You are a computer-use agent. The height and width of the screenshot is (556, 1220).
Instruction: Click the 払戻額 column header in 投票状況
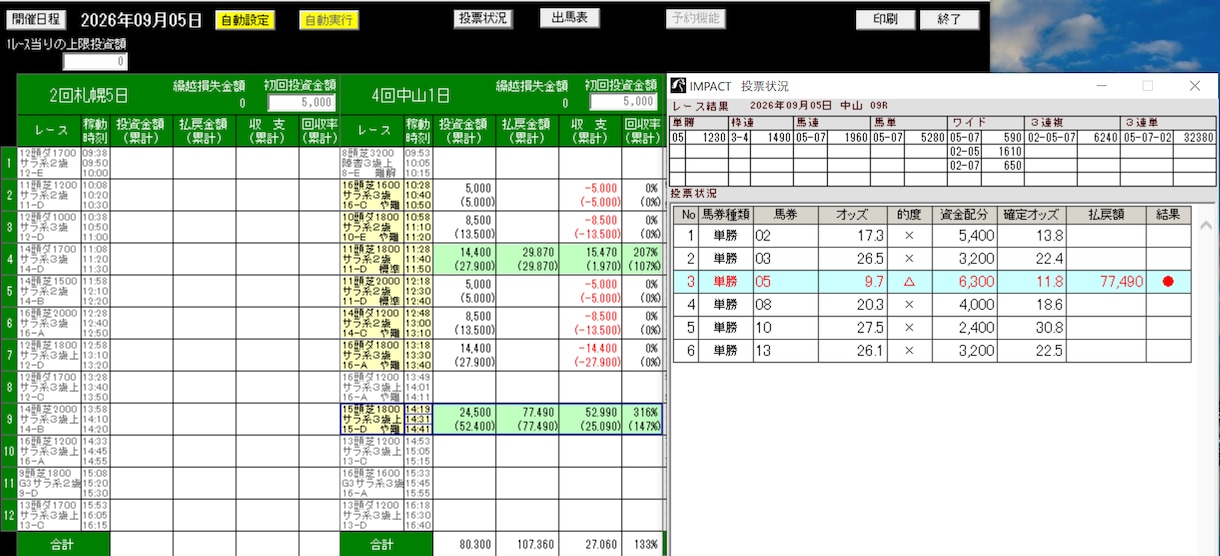(1106, 214)
